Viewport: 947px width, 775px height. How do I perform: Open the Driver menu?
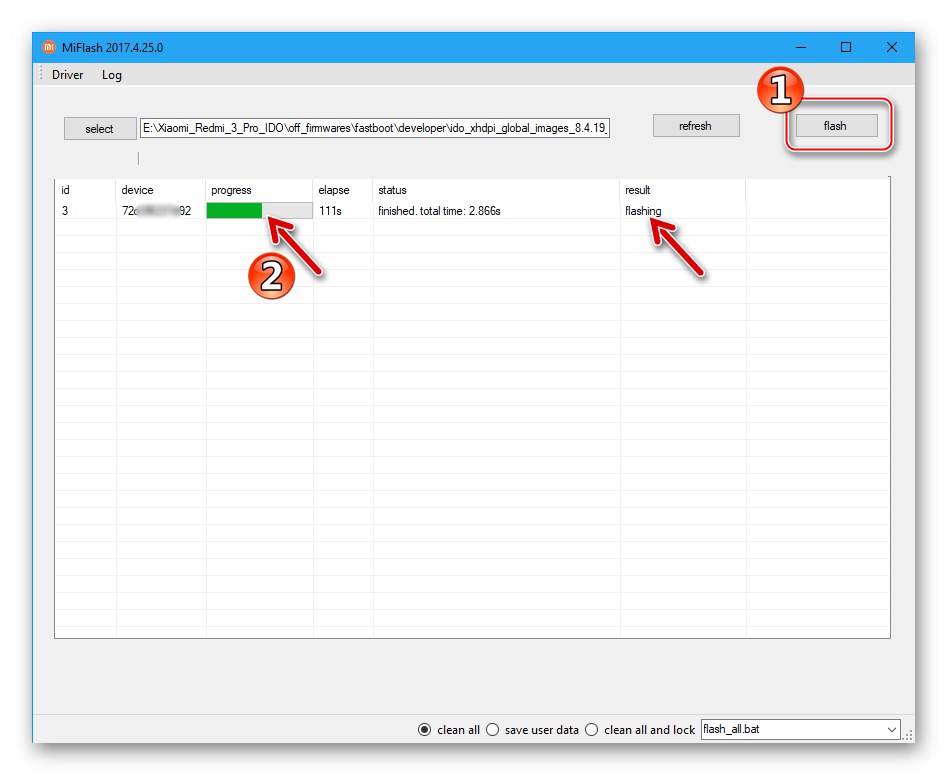click(67, 75)
